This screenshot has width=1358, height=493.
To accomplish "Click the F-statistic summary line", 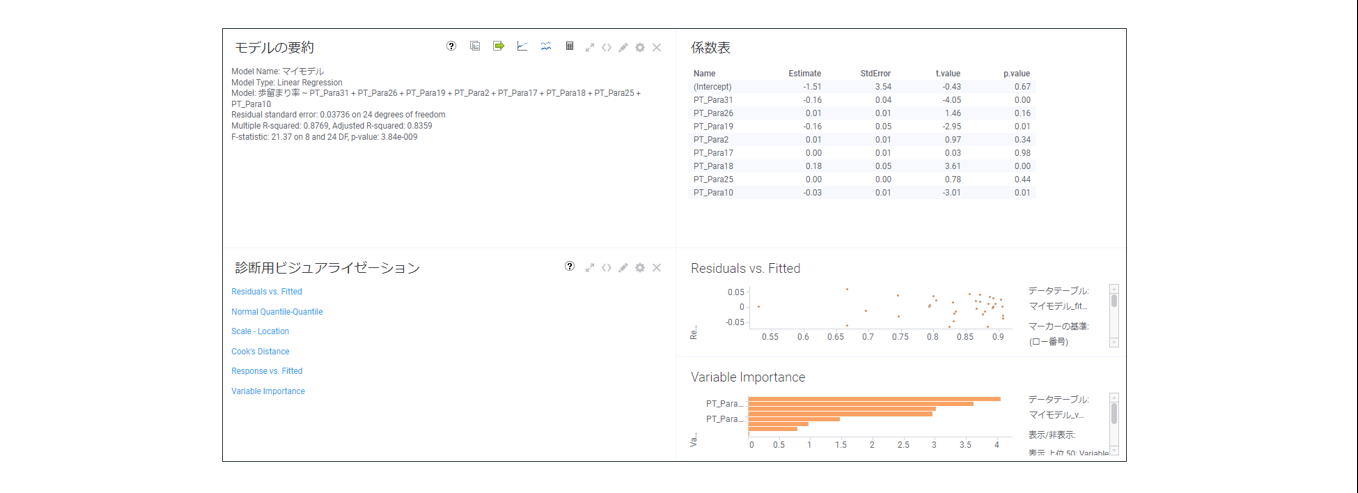I will tap(324, 137).
